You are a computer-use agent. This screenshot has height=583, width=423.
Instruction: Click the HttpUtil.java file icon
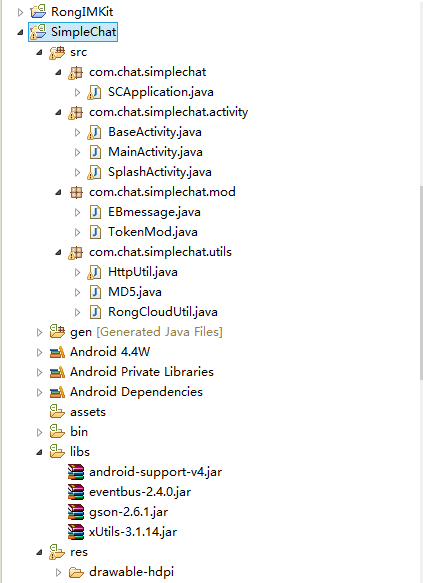pos(94,272)
